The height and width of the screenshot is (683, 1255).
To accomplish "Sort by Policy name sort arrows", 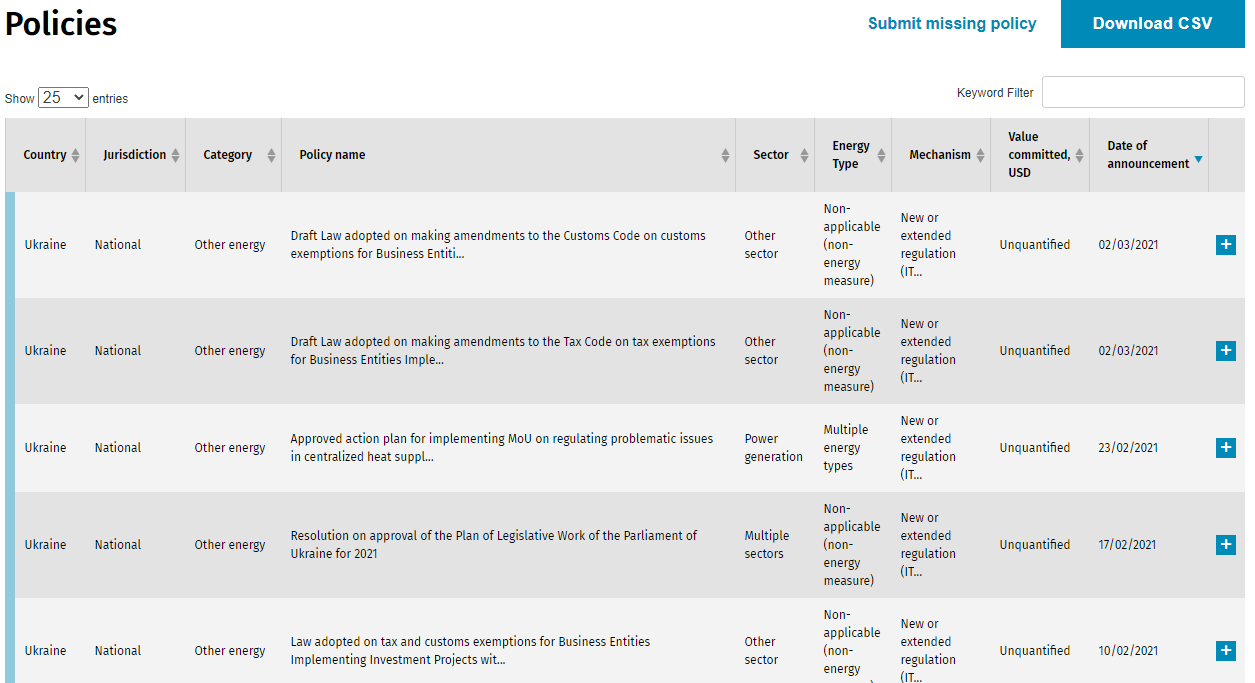I will point(725,155).
